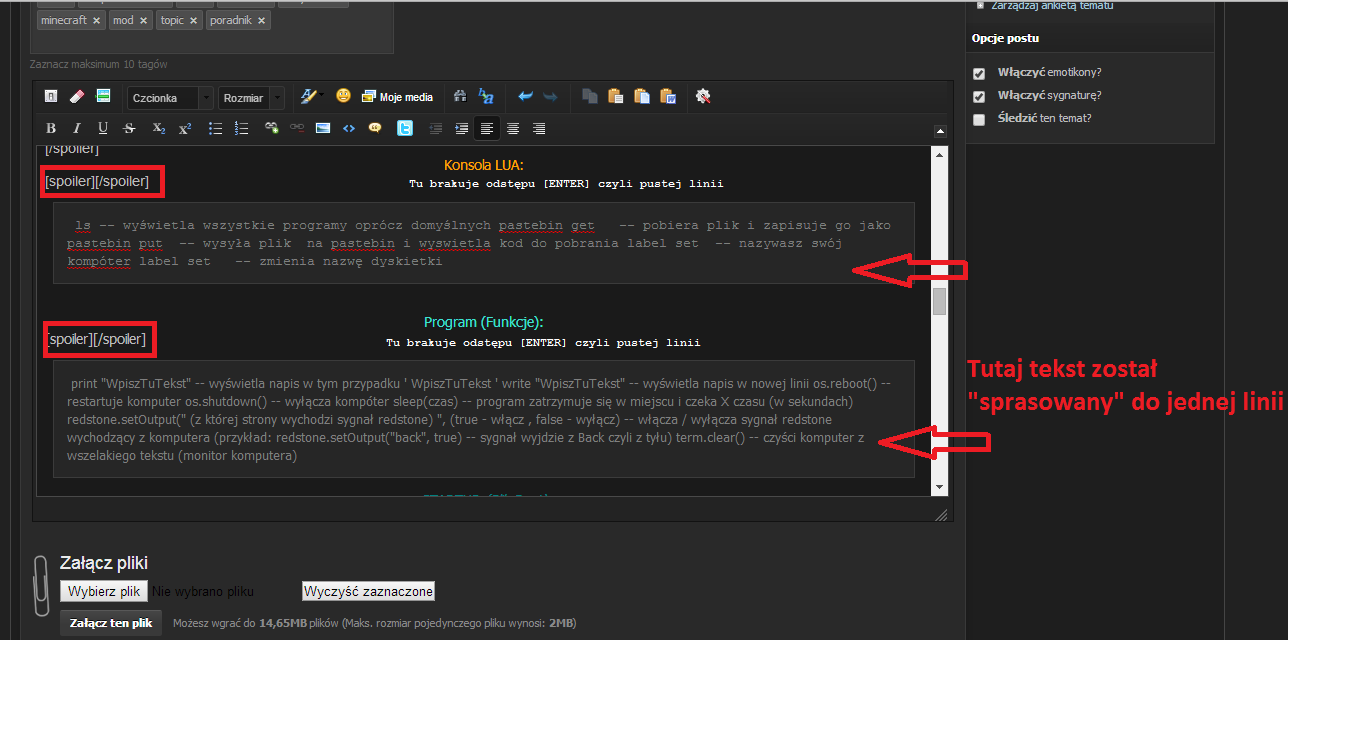Toggle Włączyć emotikony checkbox

point(979,73)
